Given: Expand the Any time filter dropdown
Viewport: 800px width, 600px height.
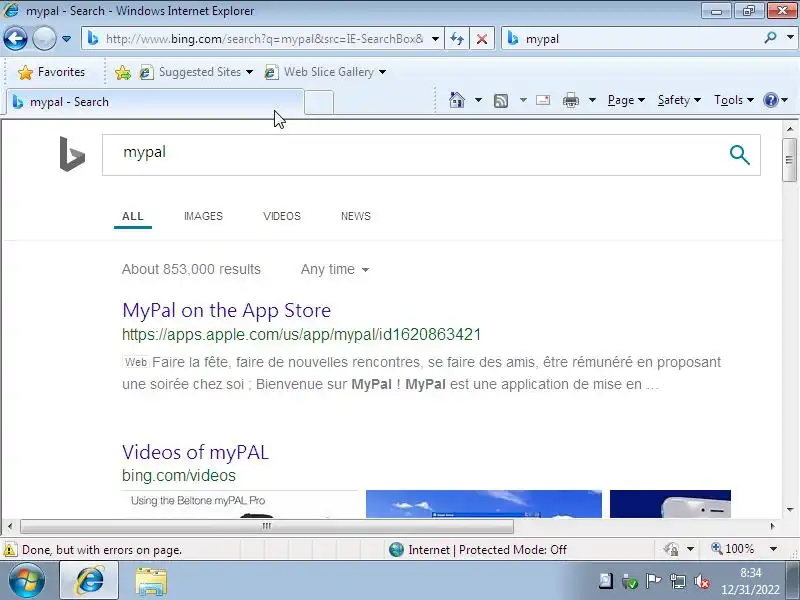Looking at the screenshot, I should coord(335,269).
